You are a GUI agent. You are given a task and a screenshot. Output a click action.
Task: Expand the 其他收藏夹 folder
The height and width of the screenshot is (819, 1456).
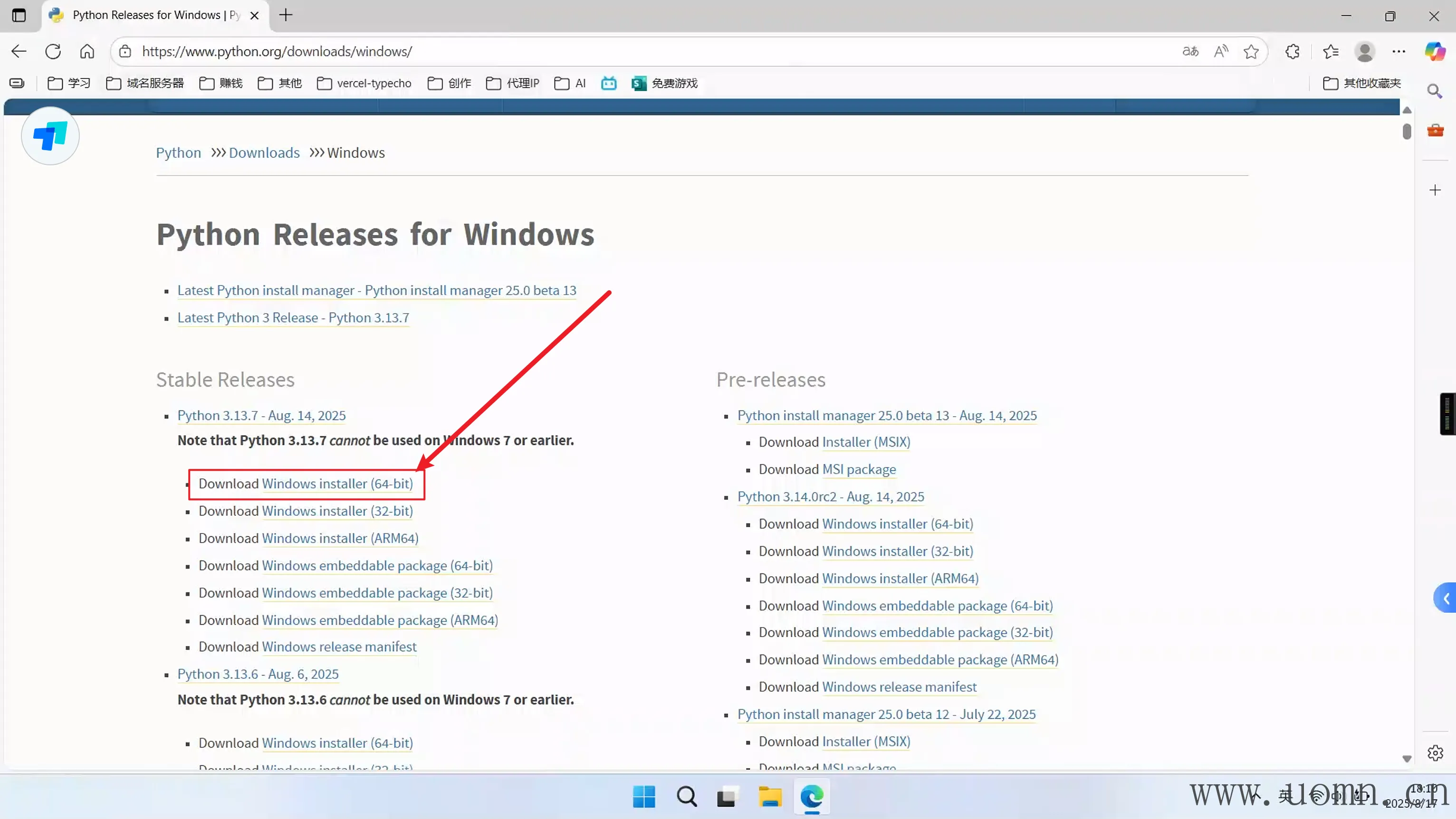point(1362,83)
